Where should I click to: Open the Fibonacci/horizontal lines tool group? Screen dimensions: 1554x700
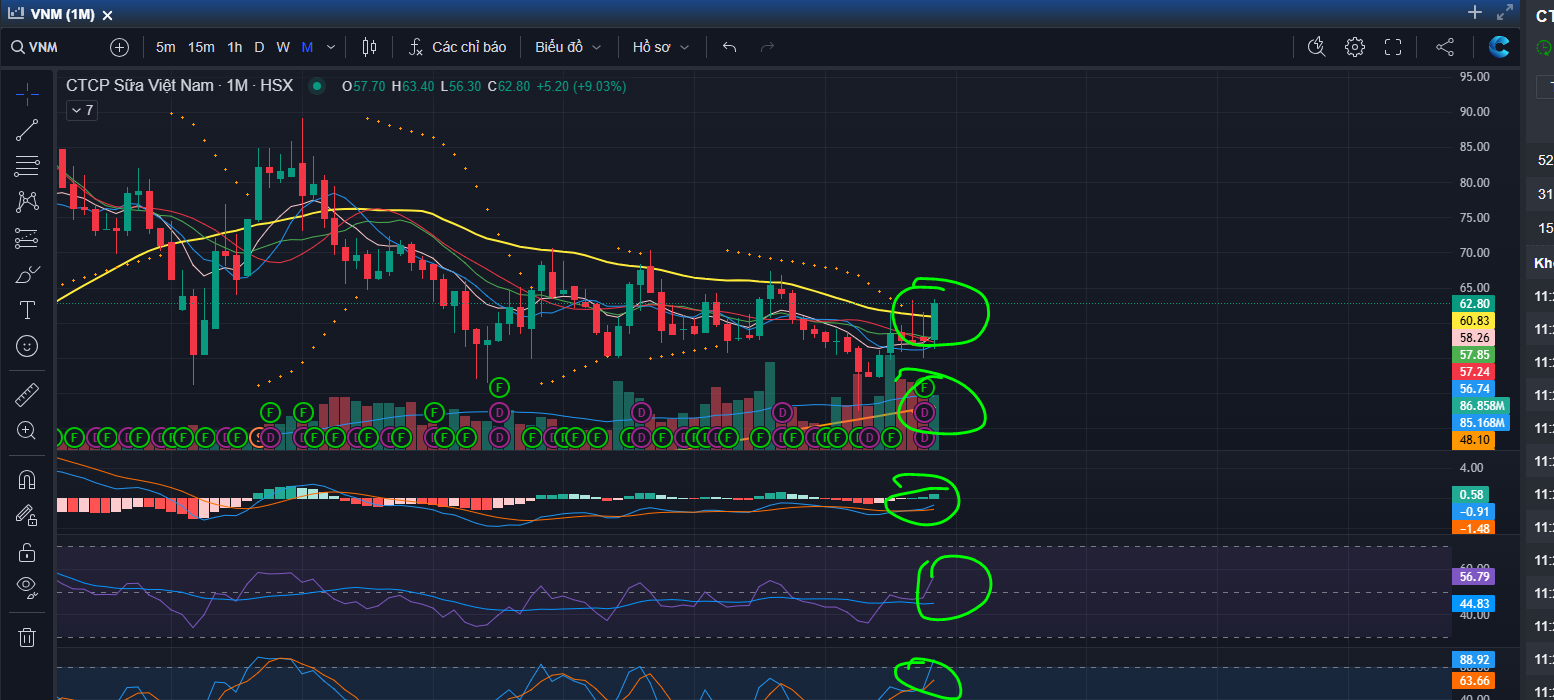click(x=27, y=166)
